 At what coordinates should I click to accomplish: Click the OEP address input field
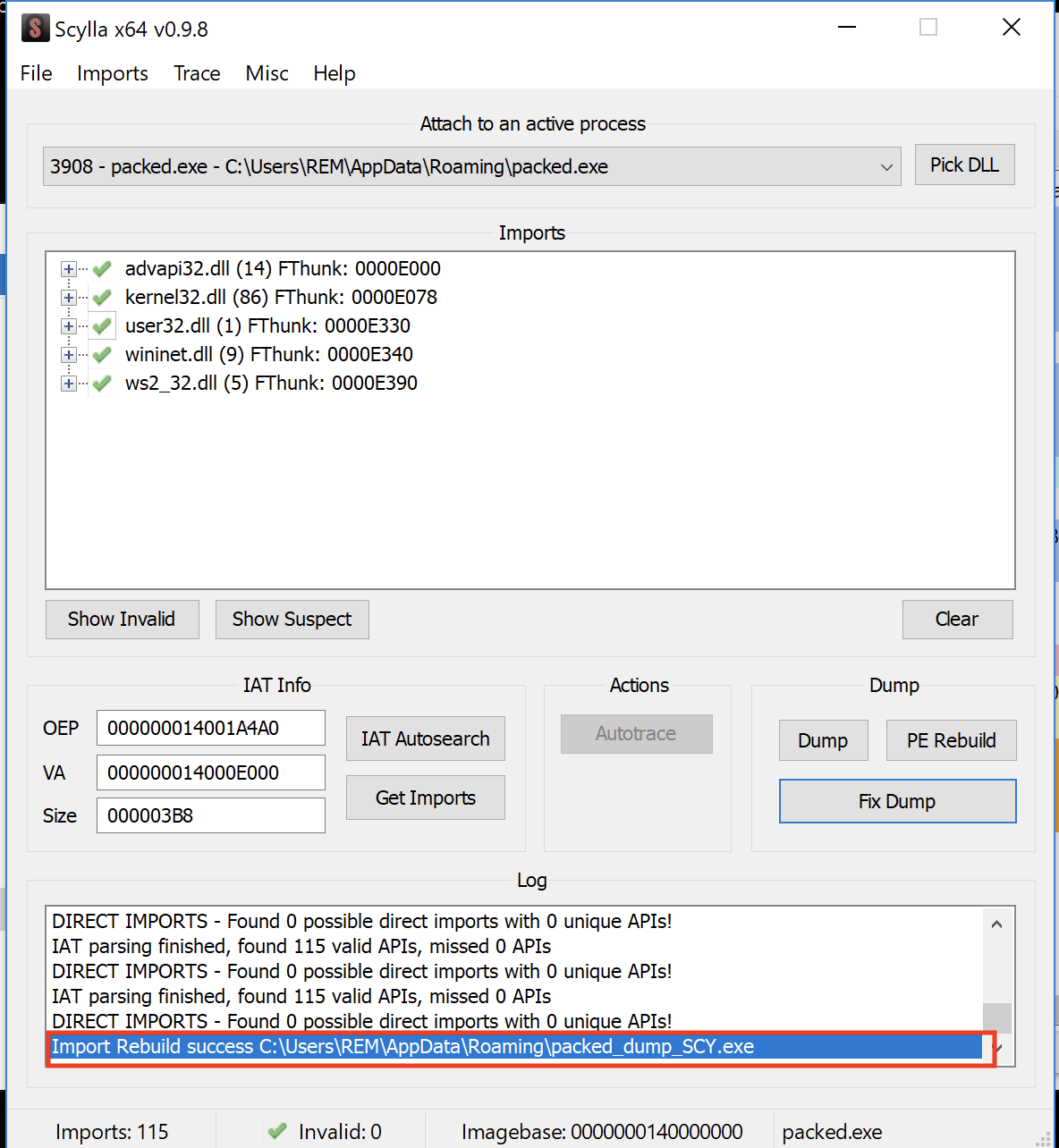point(211,728)
